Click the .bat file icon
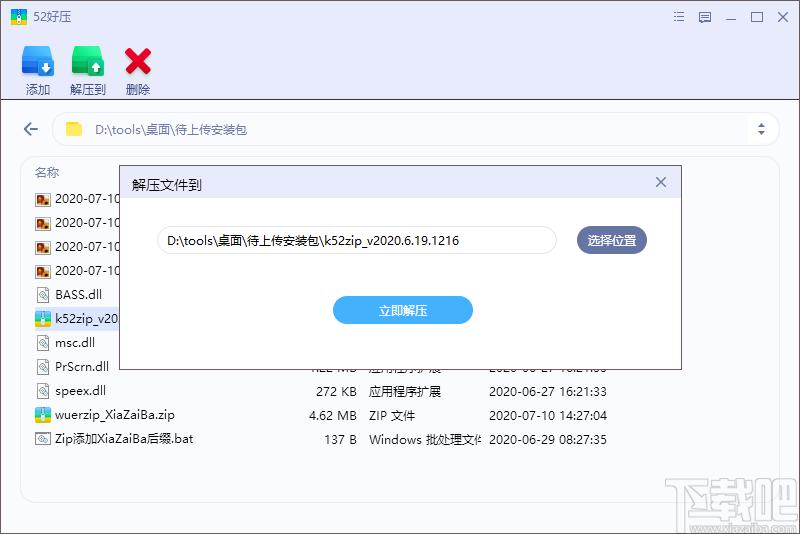800x534 pixels. pos(43,439)
